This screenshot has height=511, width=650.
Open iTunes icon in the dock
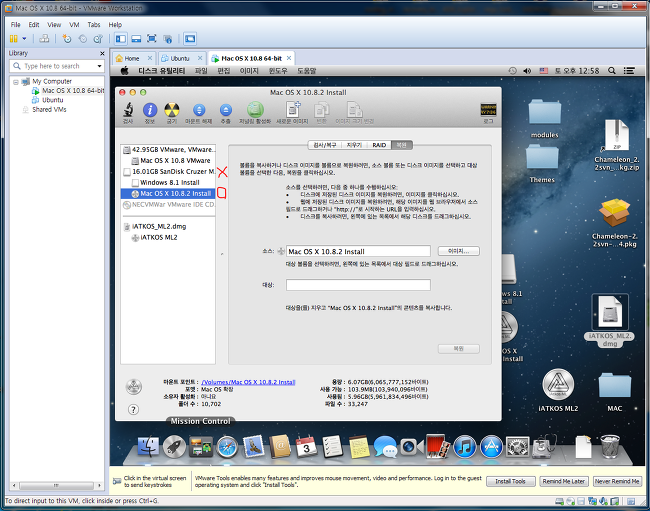pos(465,447)
